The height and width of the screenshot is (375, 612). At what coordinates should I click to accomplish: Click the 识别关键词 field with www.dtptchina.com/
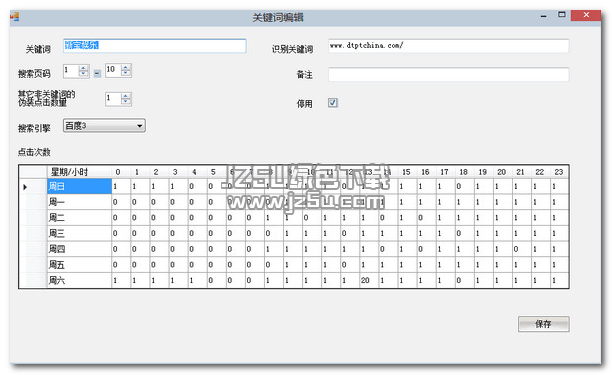[448, 46]
